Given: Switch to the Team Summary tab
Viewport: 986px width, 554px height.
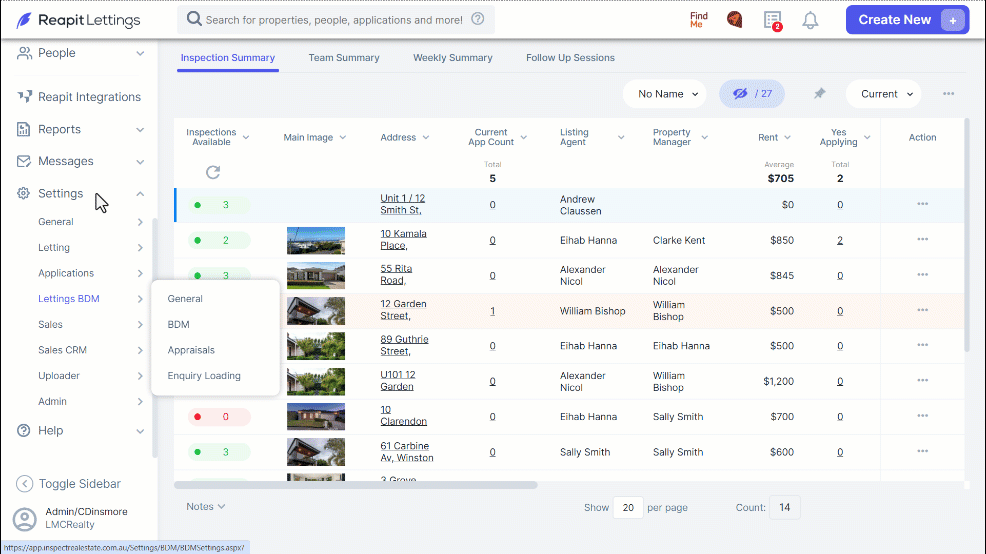Looking at the screenshot, I should tap(344, 58).
